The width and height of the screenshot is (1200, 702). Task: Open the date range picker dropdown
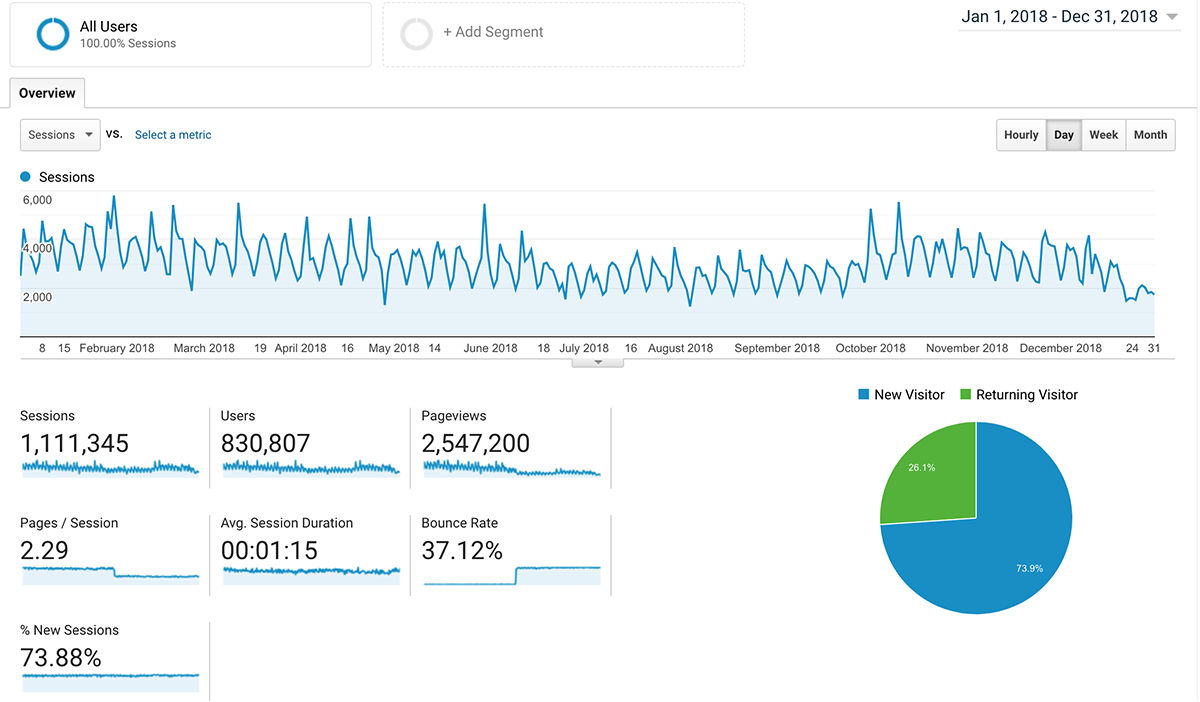1069,17
